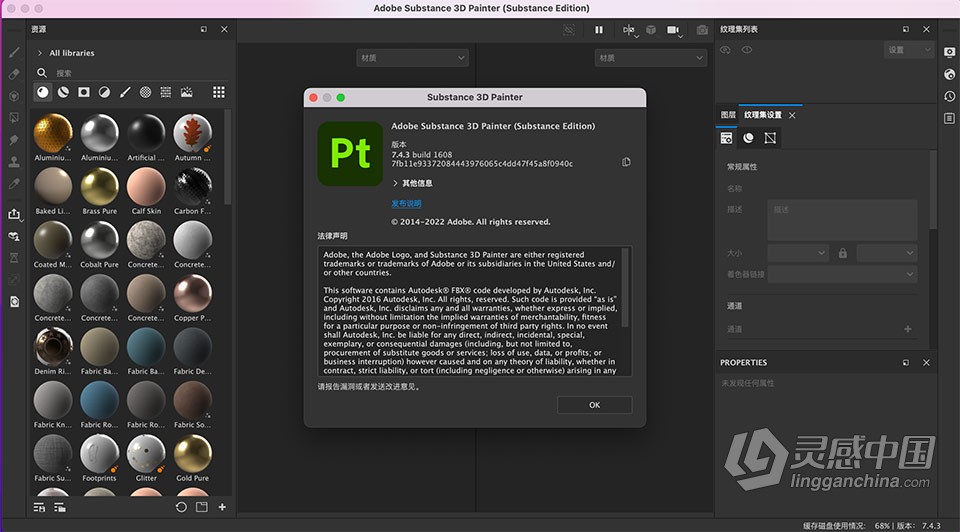Viewport: 960px width, 532px height.
Task: Filter assets by Environment maps icon
Action: pos(187,92)
